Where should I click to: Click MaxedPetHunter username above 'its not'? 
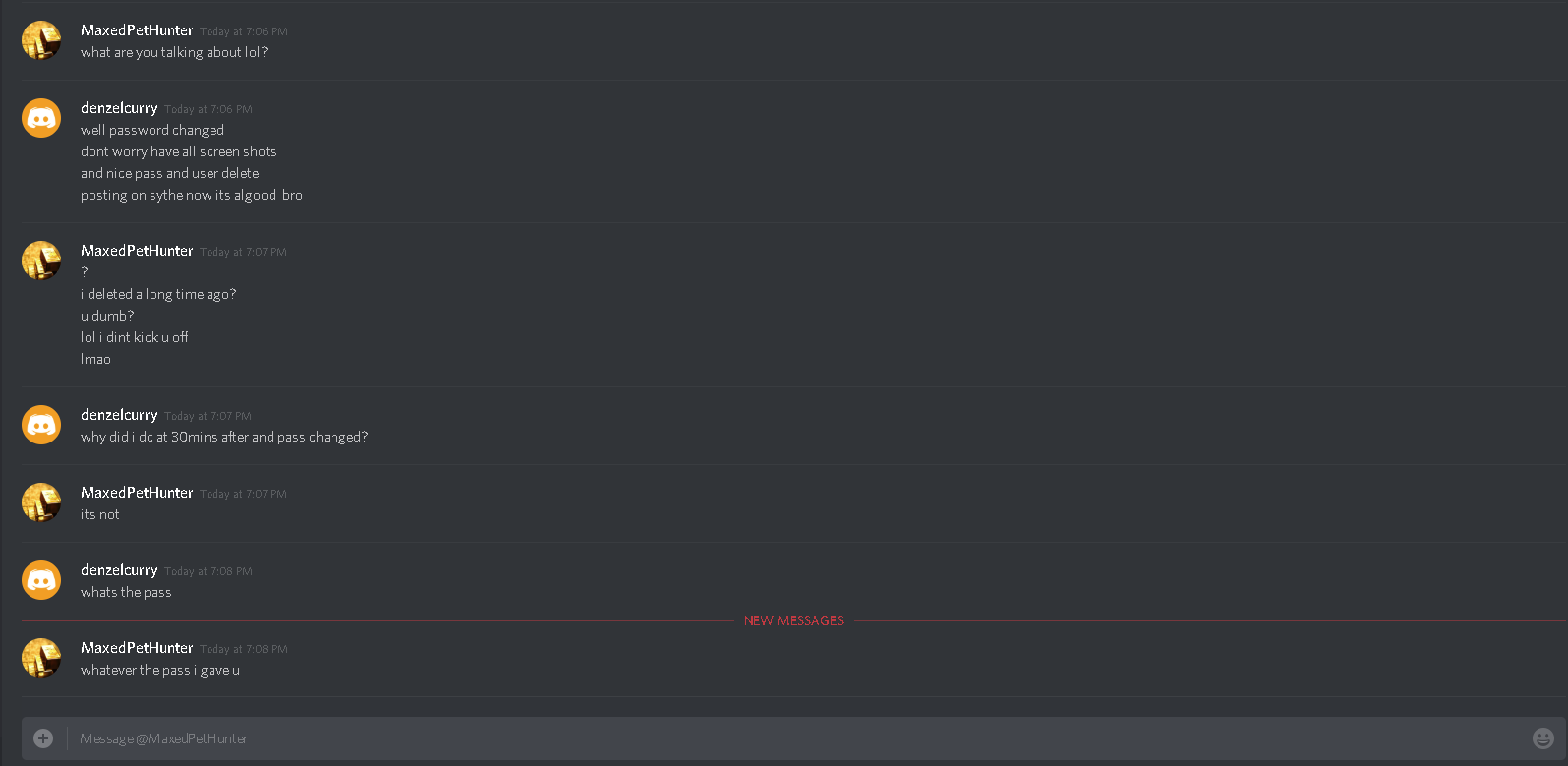tap(137, 493)
